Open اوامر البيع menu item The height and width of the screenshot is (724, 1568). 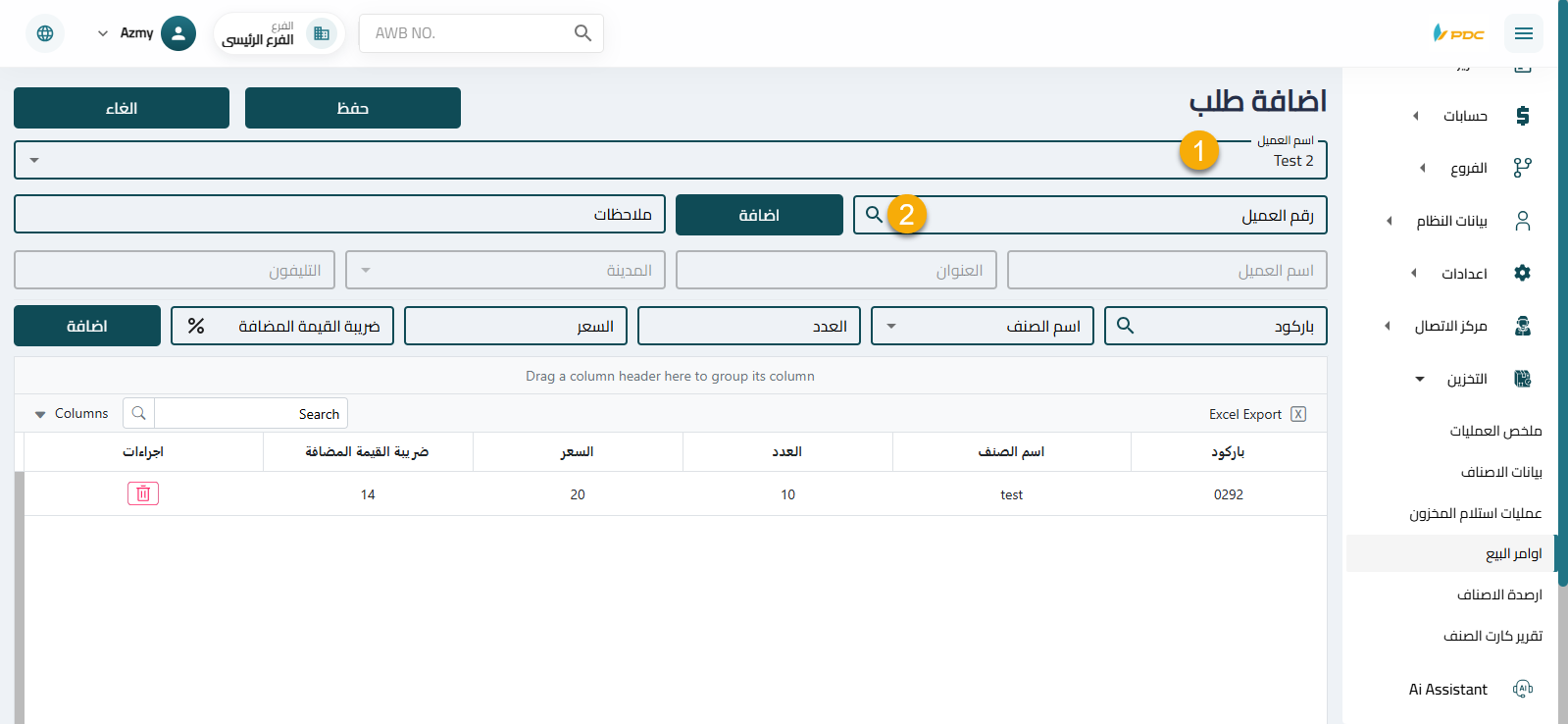(1450, 553)
